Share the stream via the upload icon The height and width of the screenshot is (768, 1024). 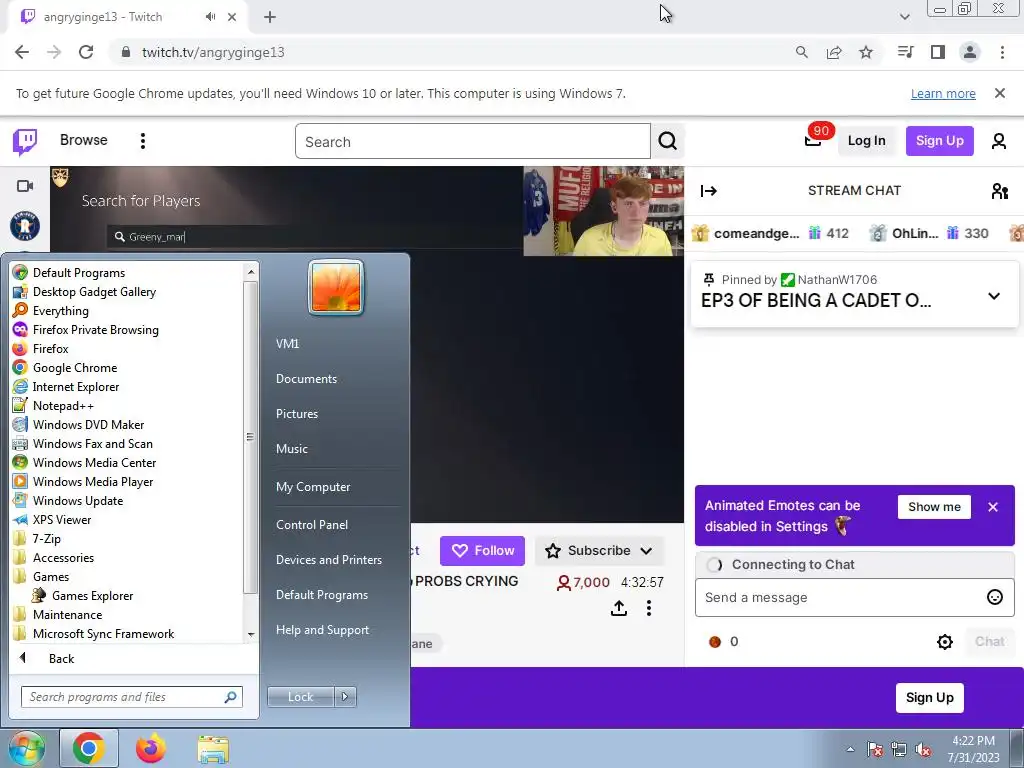click(618, 608)
